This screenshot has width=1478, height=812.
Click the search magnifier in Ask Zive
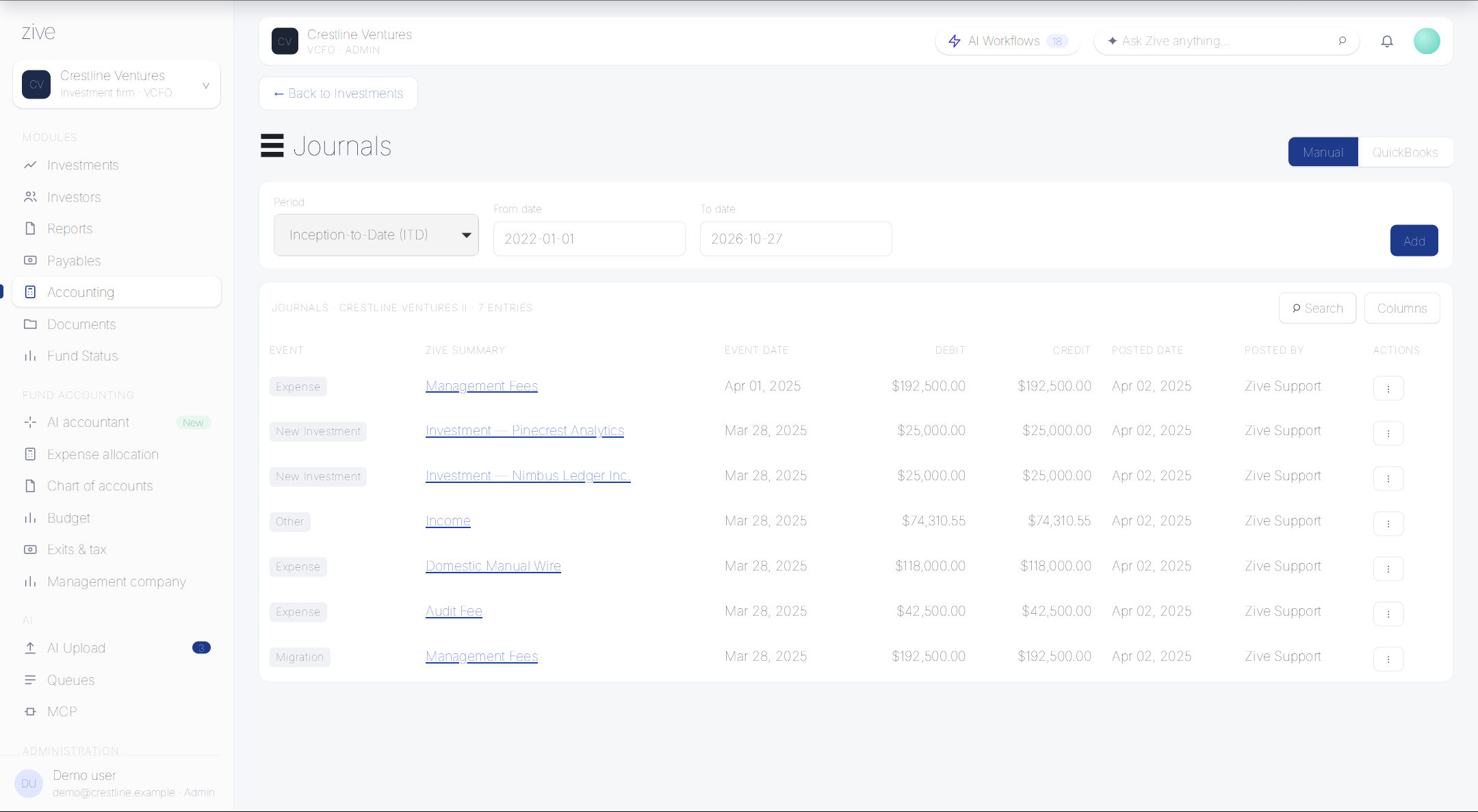[1342, 41]
